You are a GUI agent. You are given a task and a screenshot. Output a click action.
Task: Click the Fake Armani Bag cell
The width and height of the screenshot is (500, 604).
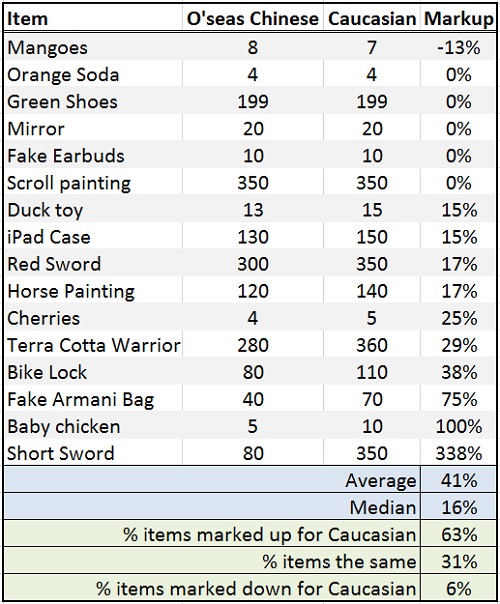coord(93,399)
